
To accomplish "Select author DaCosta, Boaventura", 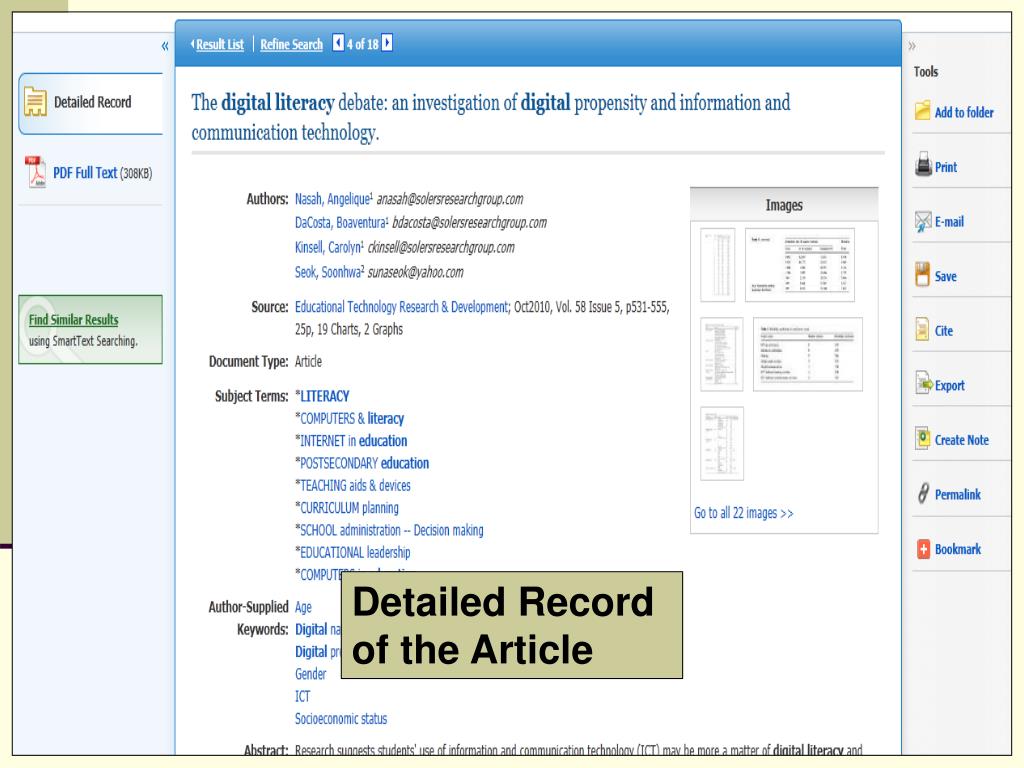I will point(340,223).
